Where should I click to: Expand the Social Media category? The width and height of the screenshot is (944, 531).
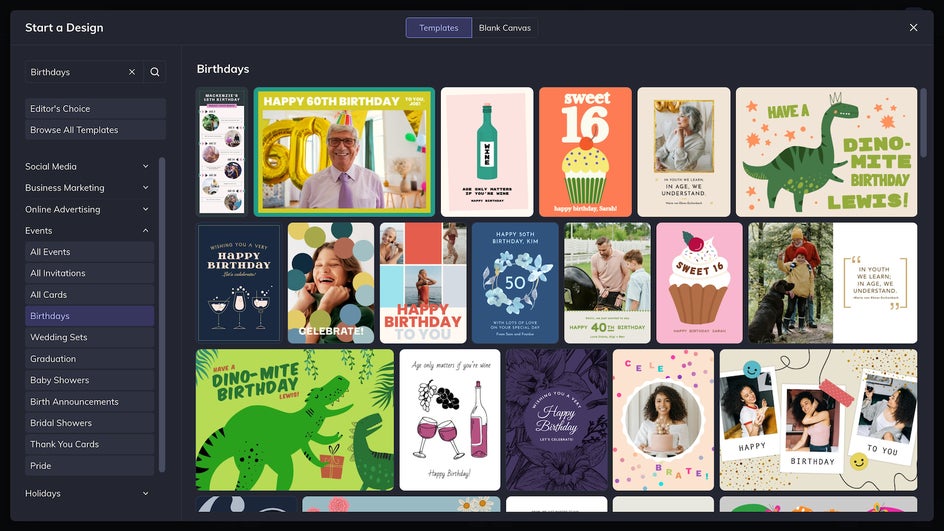(87, 166)
